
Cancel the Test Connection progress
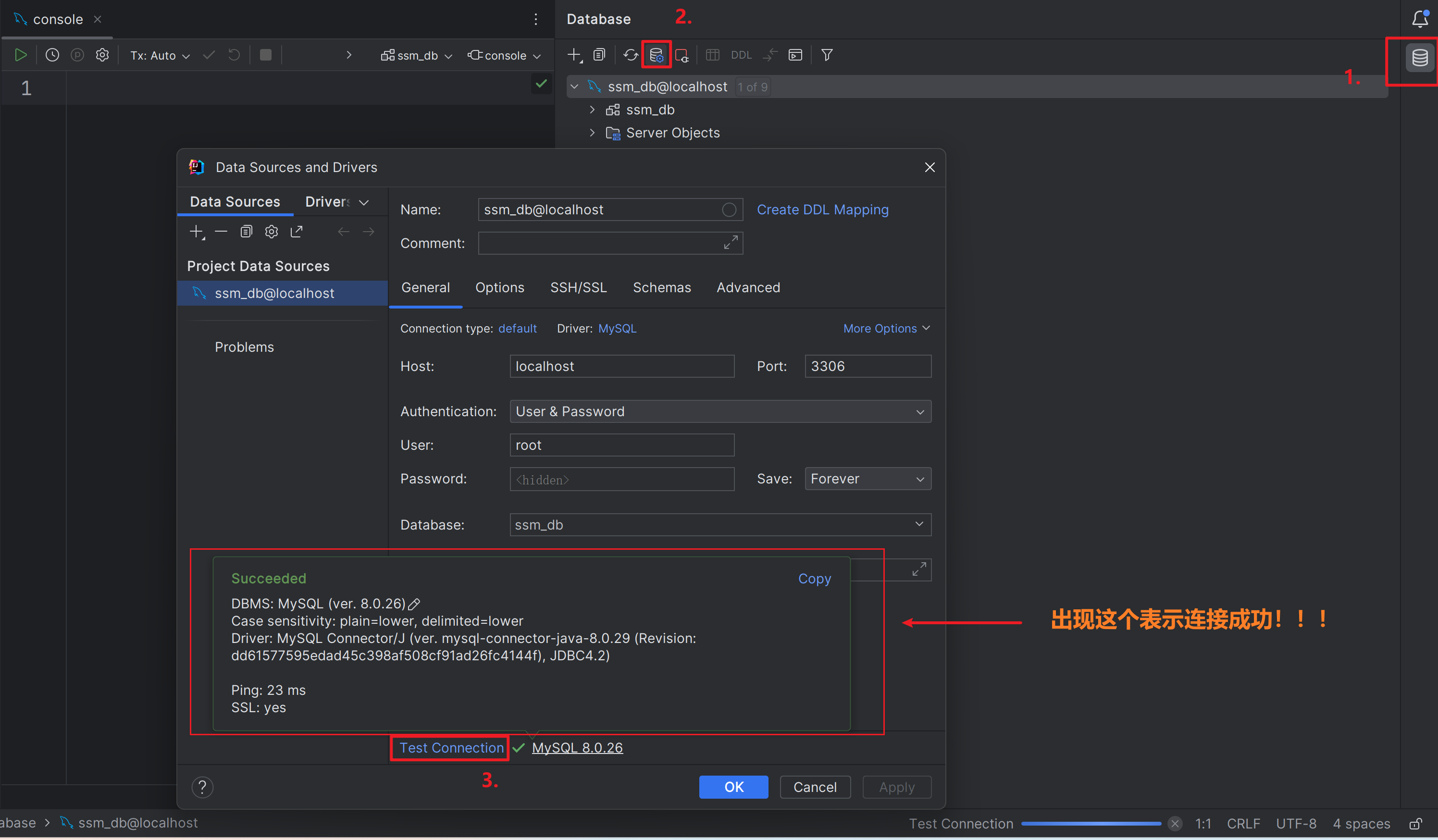(1174, 824)
